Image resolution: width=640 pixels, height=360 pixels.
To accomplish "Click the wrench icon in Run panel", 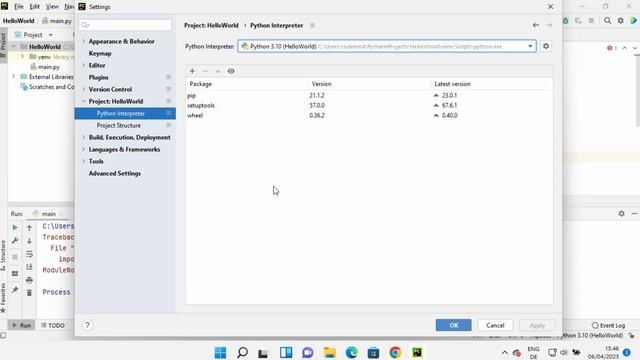I will coord(15,241).
